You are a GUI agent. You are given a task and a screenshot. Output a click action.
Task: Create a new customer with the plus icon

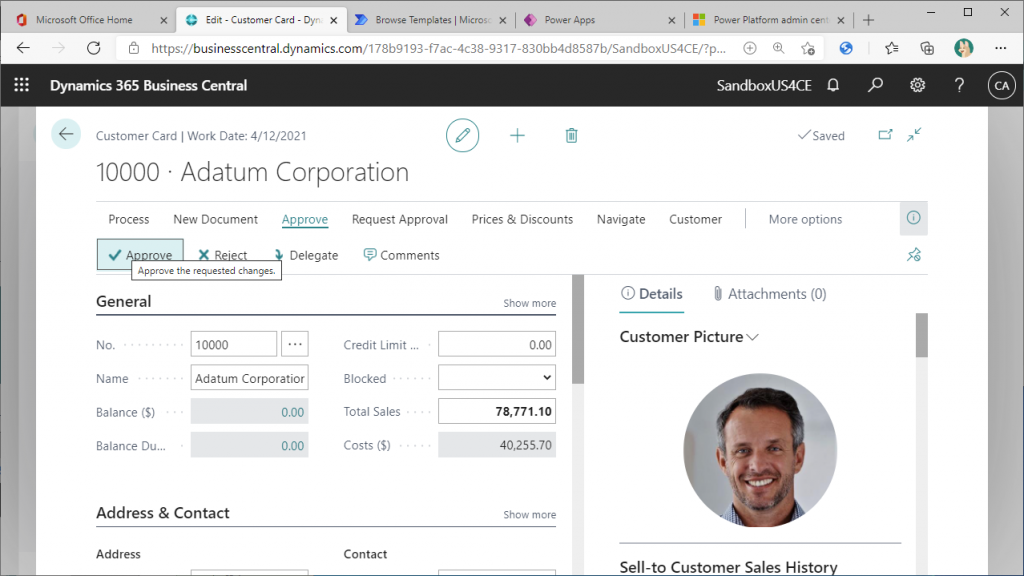[x=517, y=135]
